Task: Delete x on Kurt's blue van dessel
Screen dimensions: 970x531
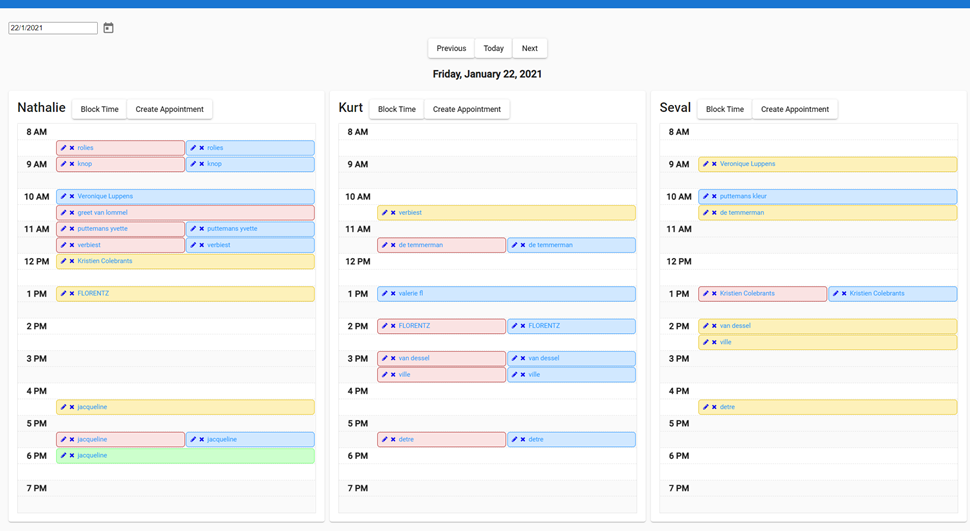Action: [523, 358]
